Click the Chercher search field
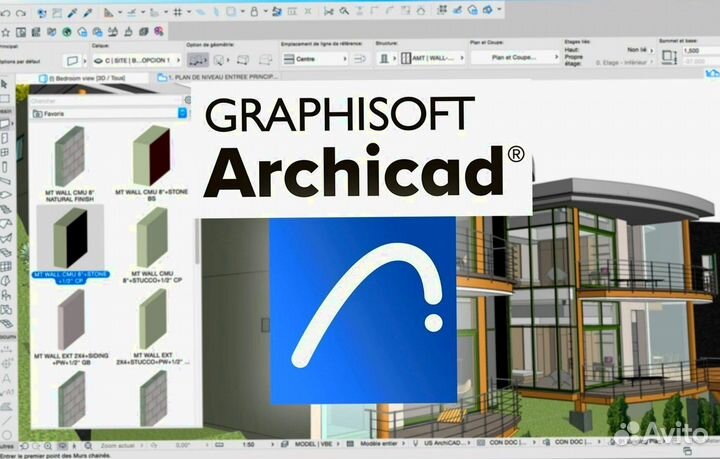 [x=107, y=101]
